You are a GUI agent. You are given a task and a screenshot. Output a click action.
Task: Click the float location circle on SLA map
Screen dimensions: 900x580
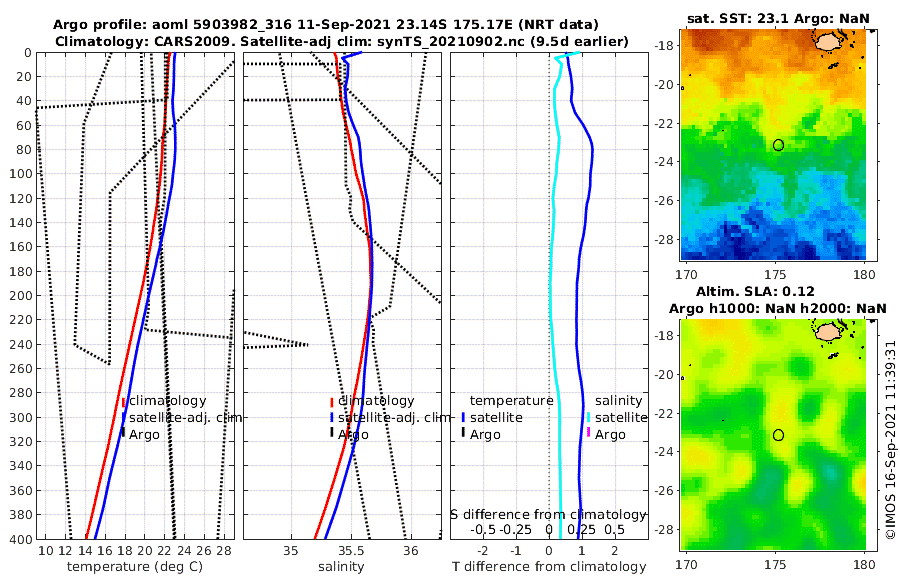(778, 435)
